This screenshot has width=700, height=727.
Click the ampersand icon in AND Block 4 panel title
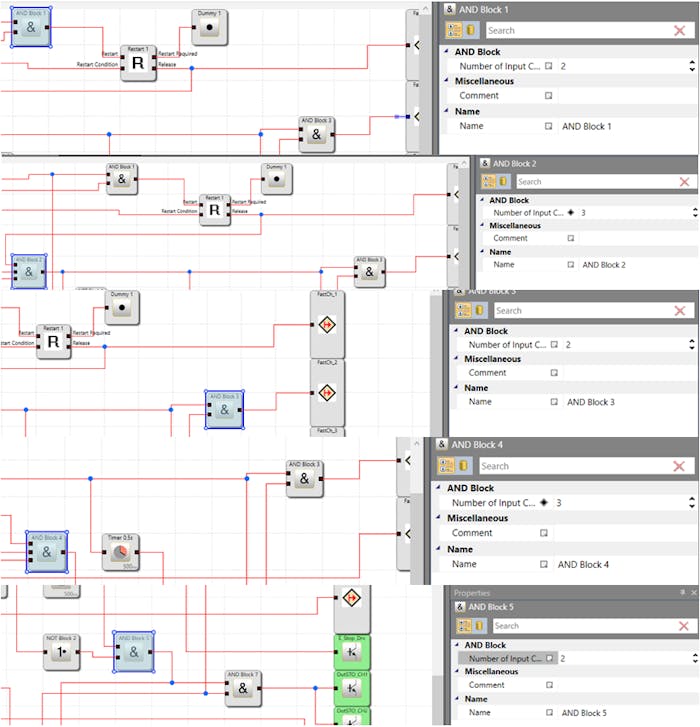tap(442, 444)
